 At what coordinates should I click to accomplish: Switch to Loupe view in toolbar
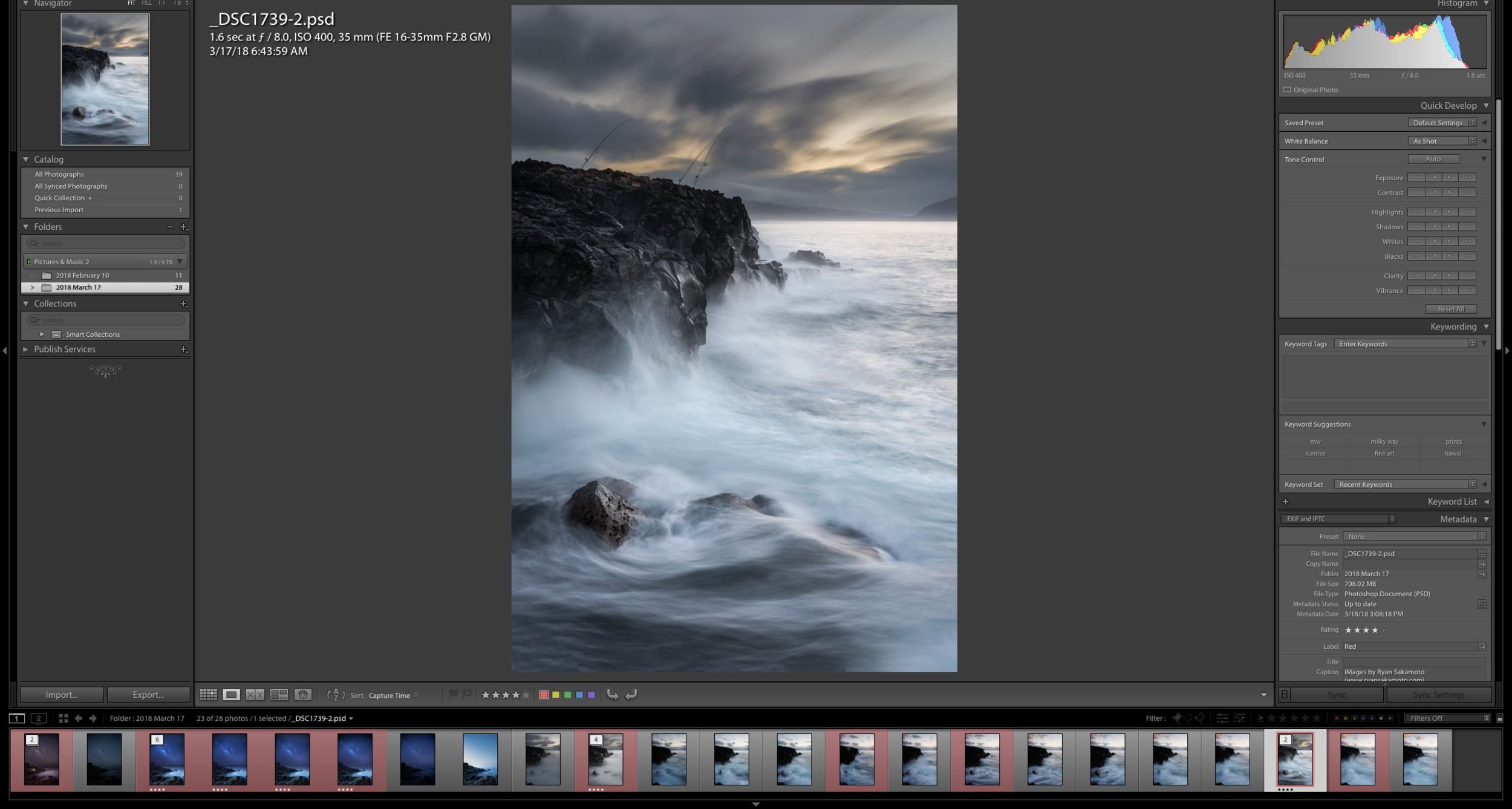[x=231, y=695]
